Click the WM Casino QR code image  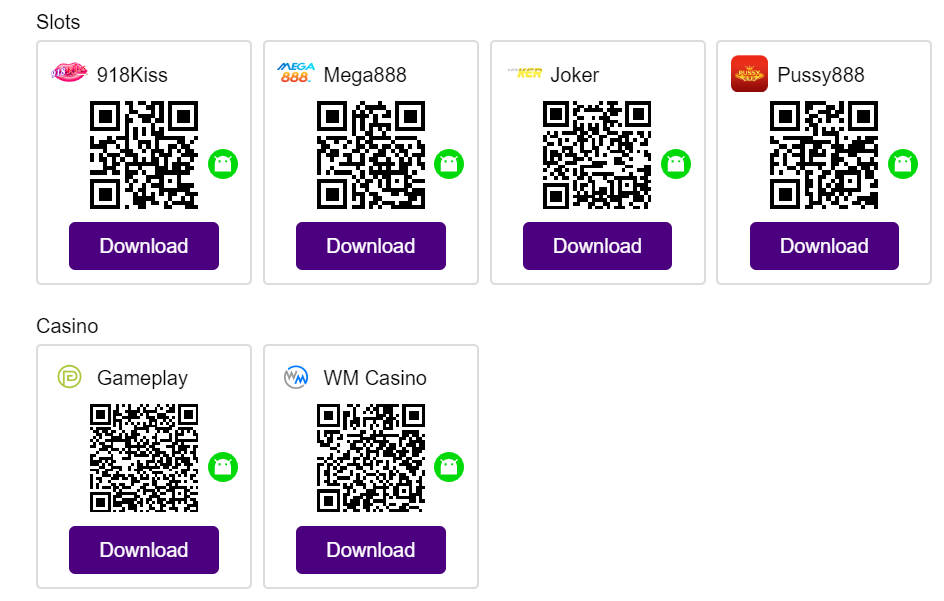[371, 458]
